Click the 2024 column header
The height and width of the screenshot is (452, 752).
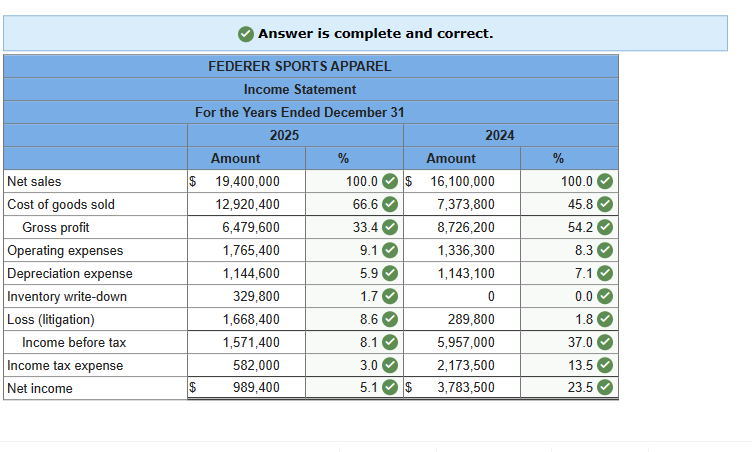point(511,135)
